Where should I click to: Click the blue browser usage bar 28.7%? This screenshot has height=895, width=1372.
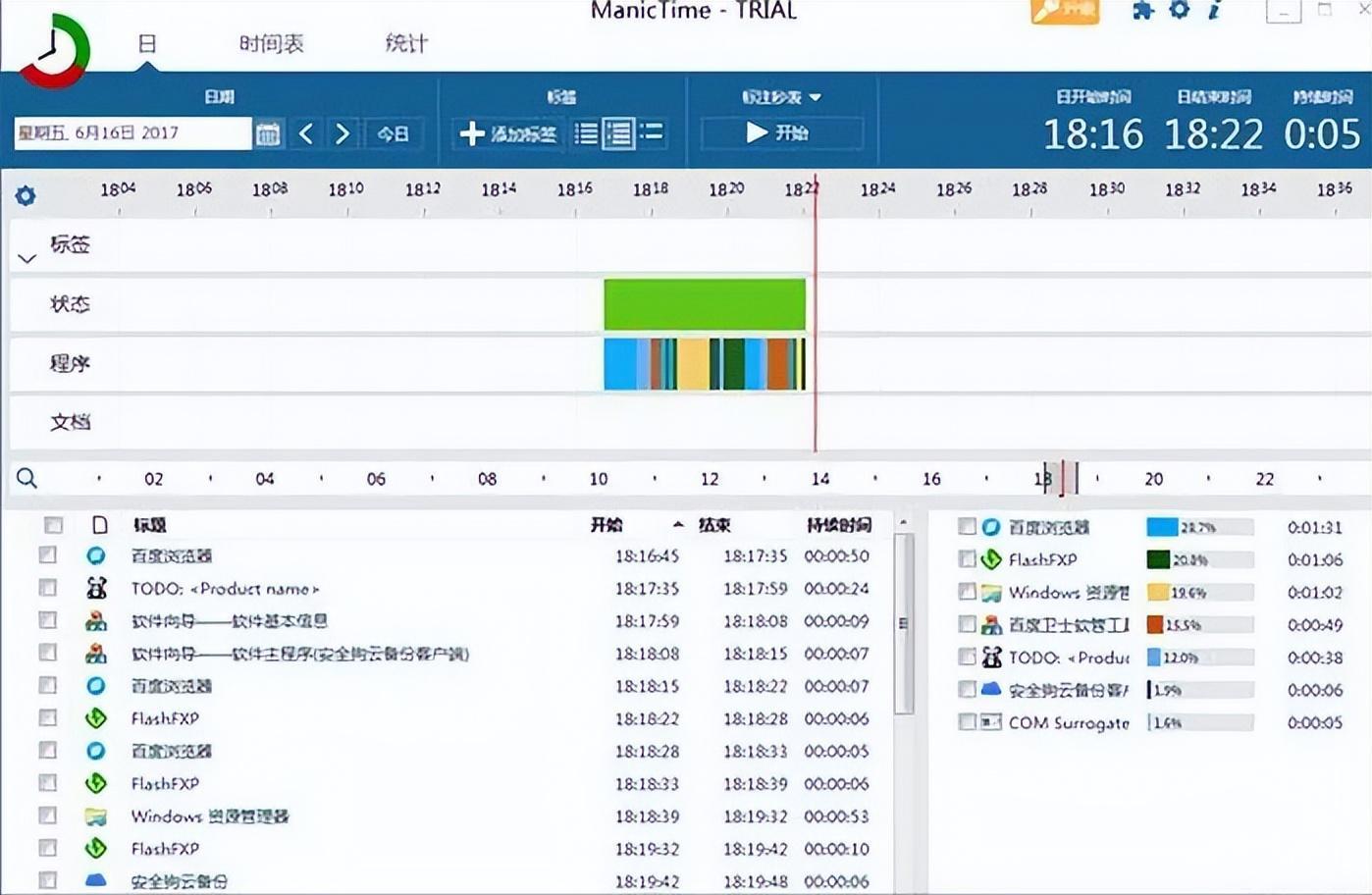pyautogui.click(x=1162, y=527)
